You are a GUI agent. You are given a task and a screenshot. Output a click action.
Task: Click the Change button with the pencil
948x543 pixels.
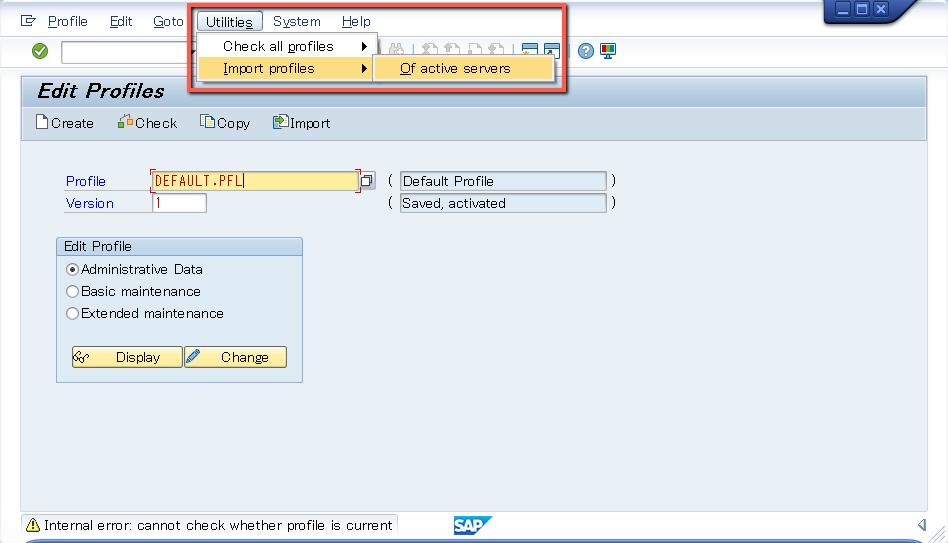[x=235, y=357]
